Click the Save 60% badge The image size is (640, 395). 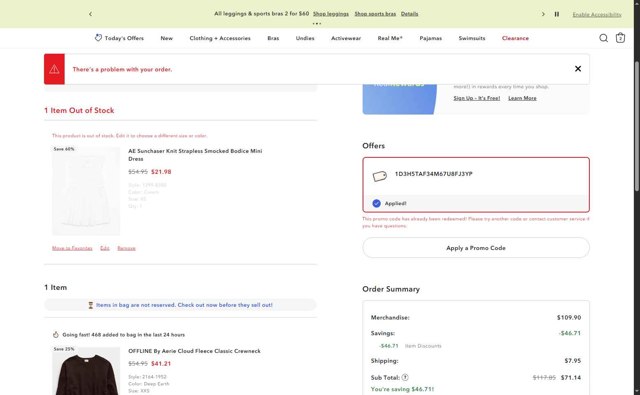(64, 149)
